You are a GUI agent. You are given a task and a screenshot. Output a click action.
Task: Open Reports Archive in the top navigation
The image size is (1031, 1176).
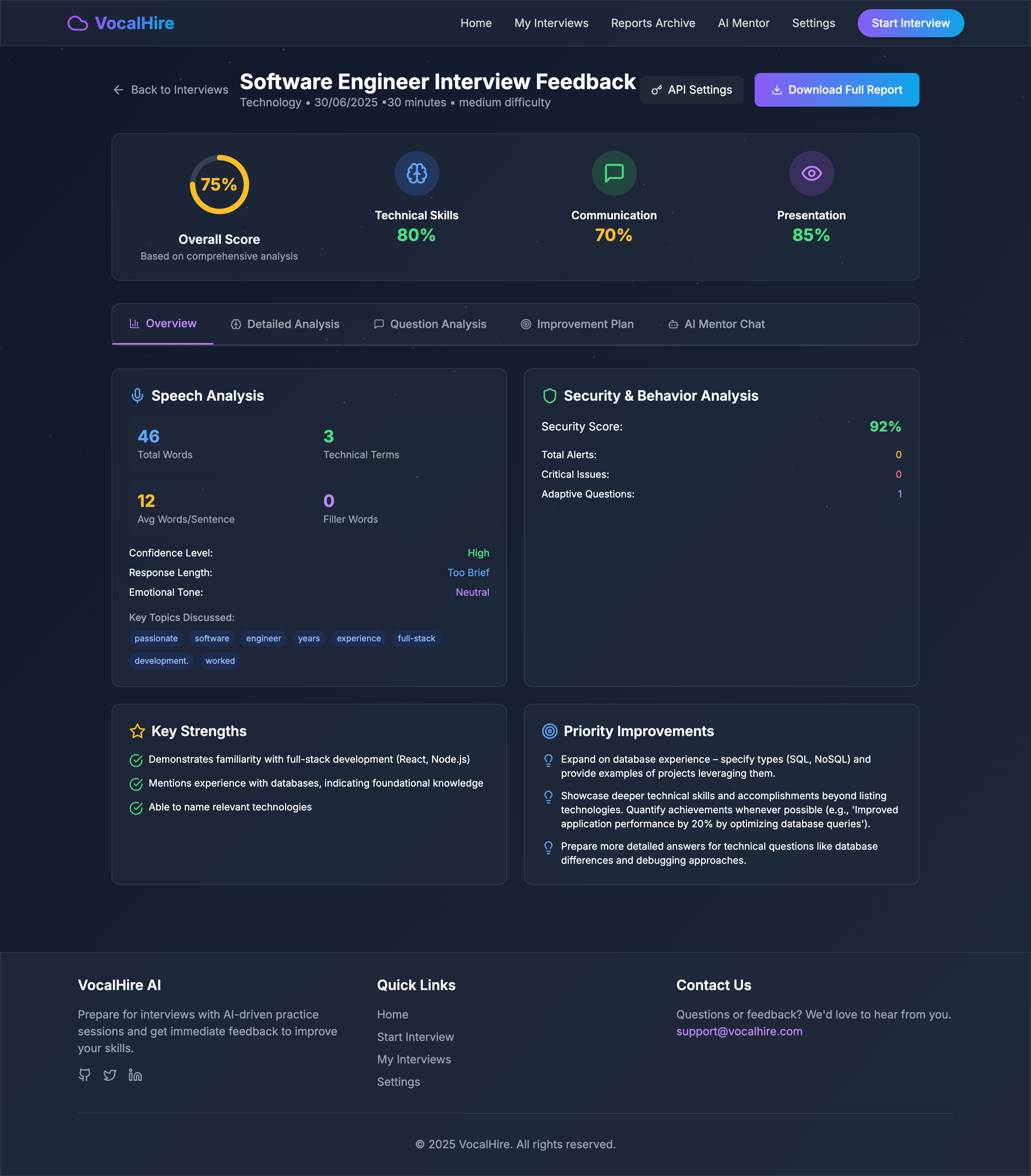(653, 23)
